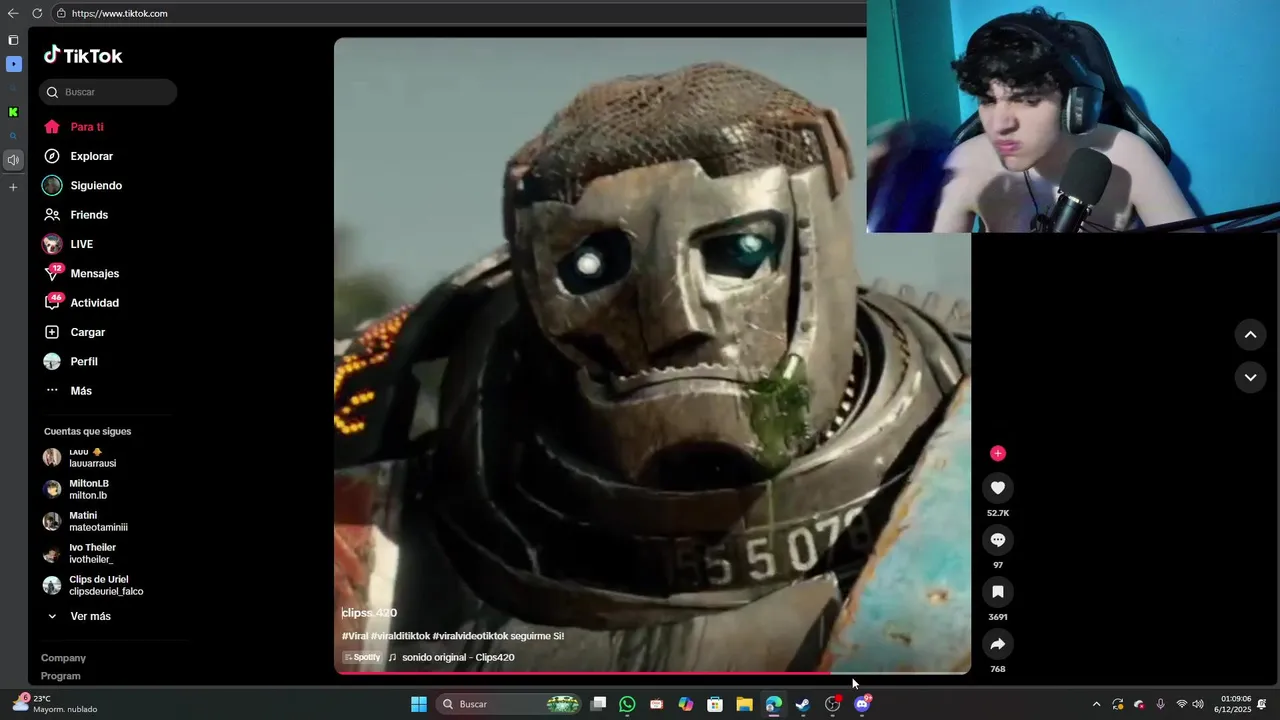
Task: Open the volume control in system tray
Action: tap(1198, 704)
